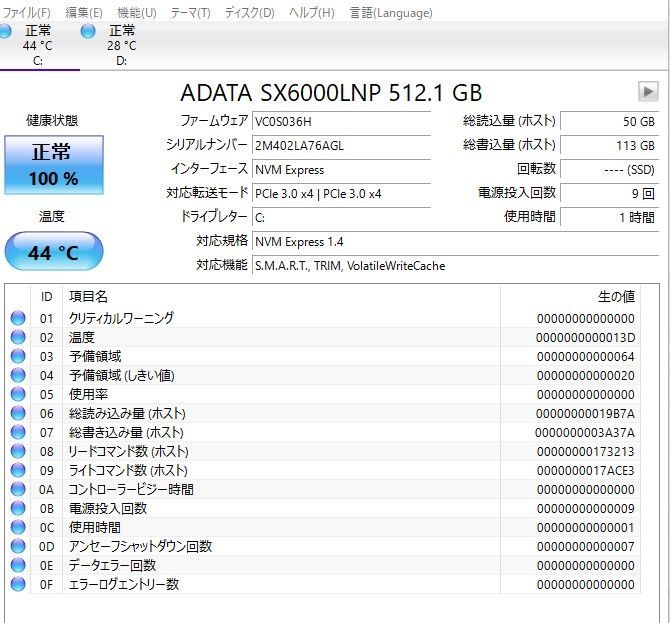Click status orb for 01 クリティカルワーニング
670x623 pixels.
[x=18, y=318]
